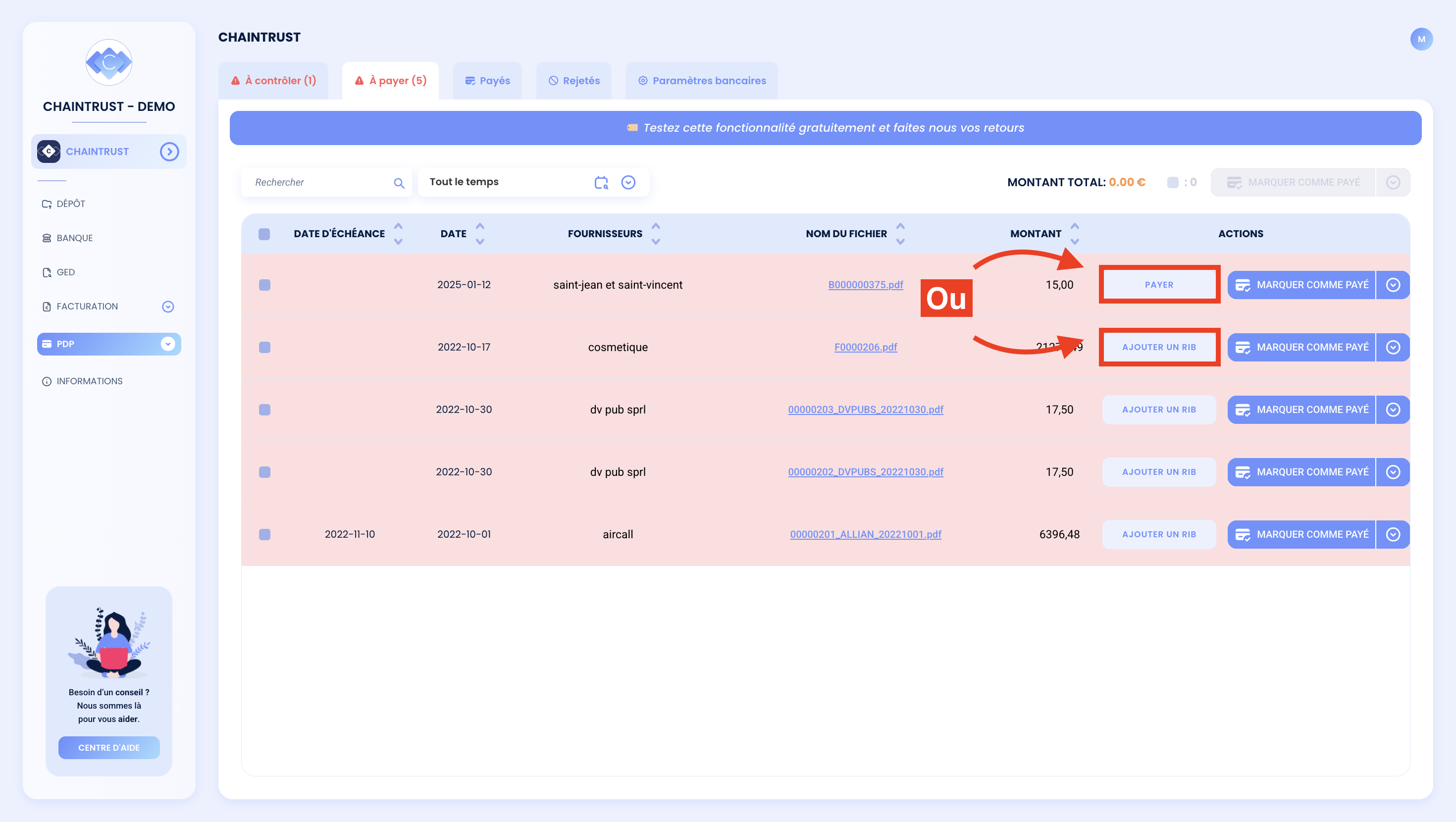The width and height of the screenshot is (1456, 822).
Task: Check the 00000202_DVPUBS row checkbox
Action: point(264,472)
